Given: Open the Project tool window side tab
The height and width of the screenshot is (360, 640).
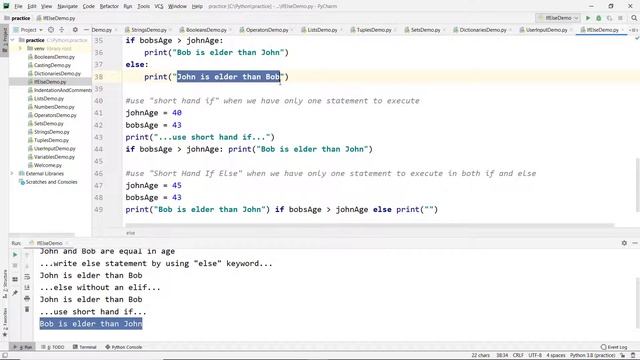Looking at the screenshot, I should pyautogui.click(x=4, y=40).
